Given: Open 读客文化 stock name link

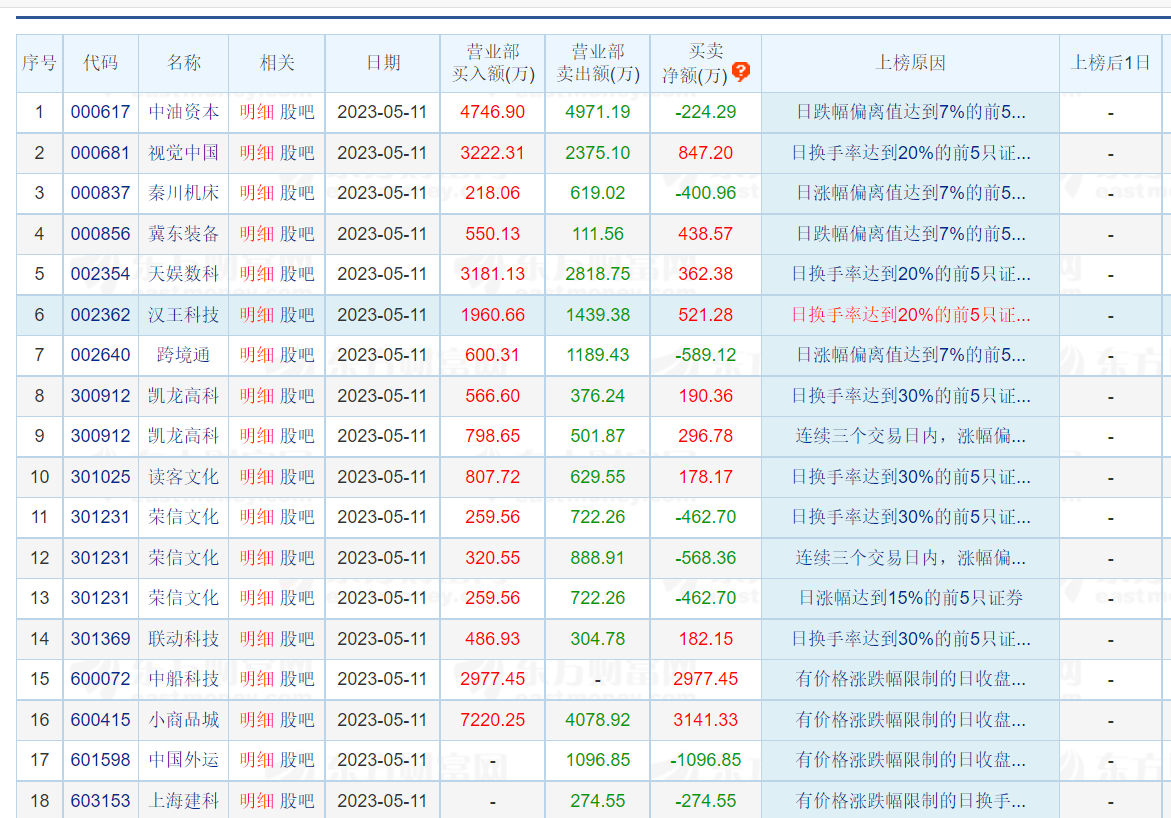Looking at the screenshot, I should [x=184, y=477].
